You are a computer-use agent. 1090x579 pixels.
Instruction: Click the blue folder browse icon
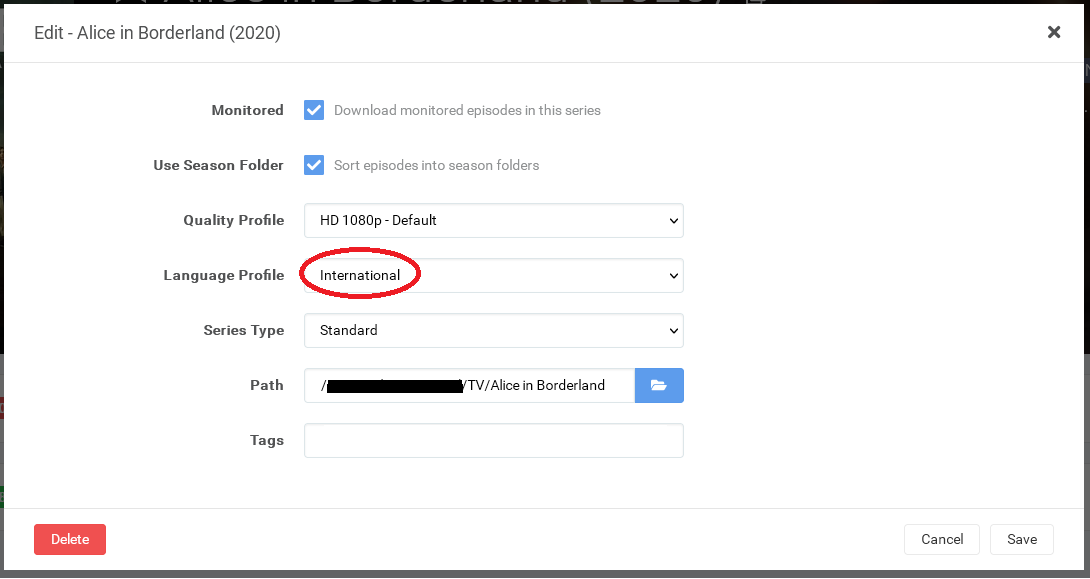point(659,385)
